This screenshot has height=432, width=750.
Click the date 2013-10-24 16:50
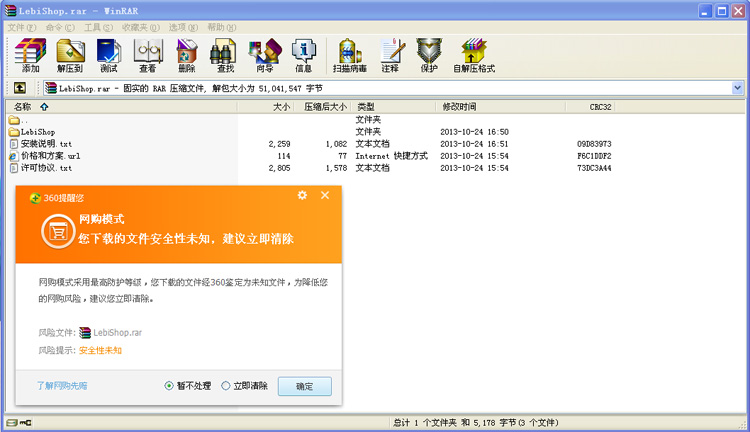[474, 132]
